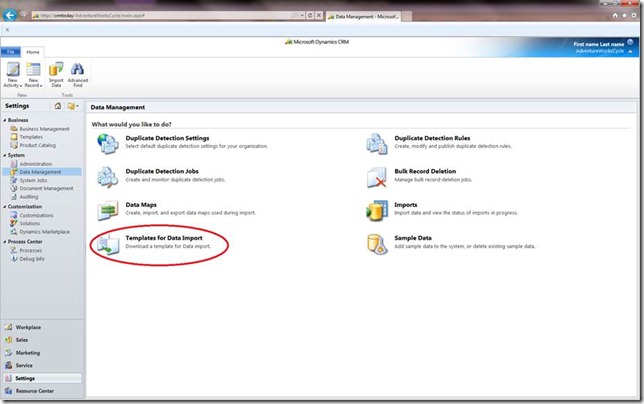
Task: Switch to the Home ribbon tab
Action: coord(33,51)
